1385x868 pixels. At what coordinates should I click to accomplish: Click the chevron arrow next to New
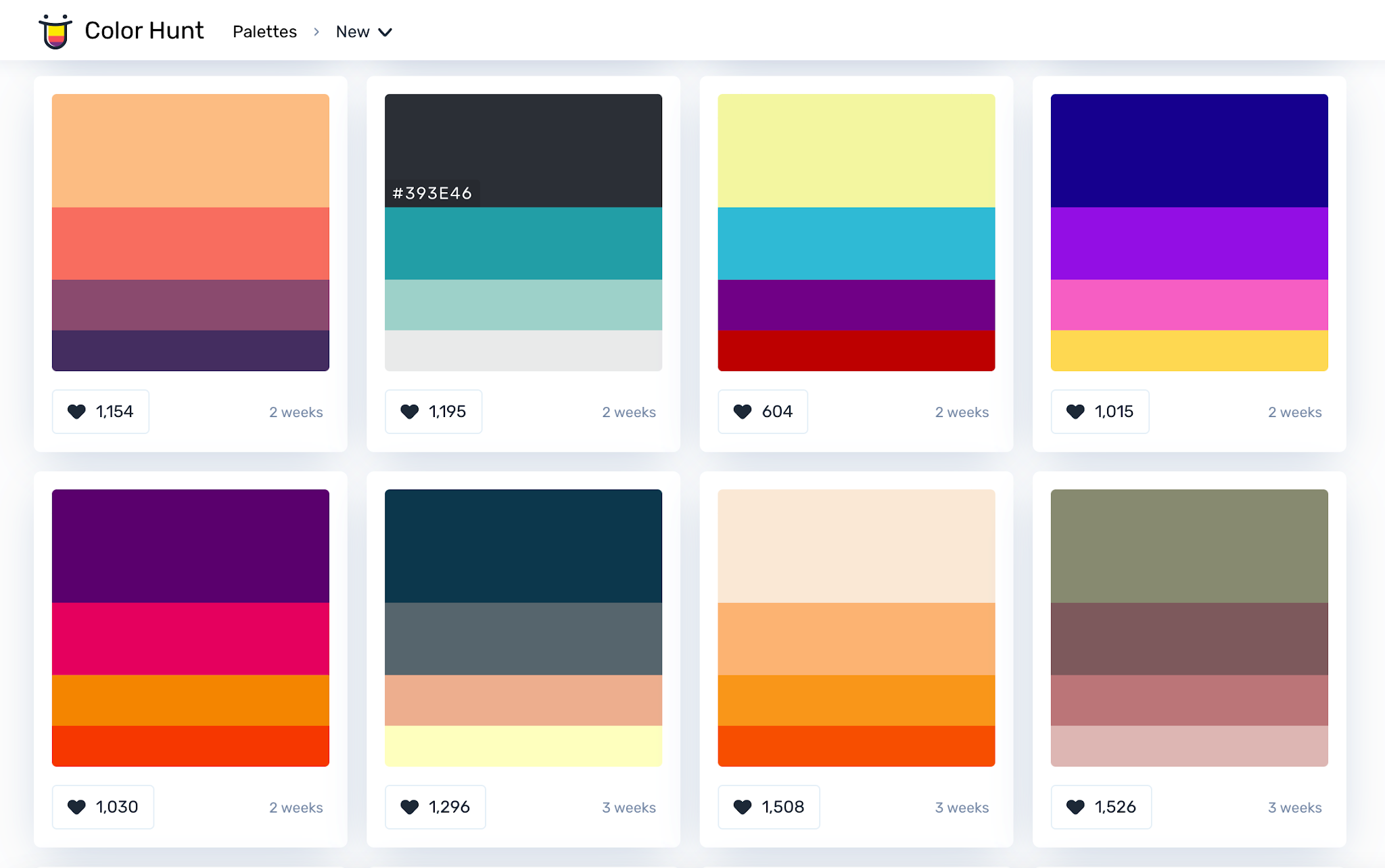pos(385,32)
